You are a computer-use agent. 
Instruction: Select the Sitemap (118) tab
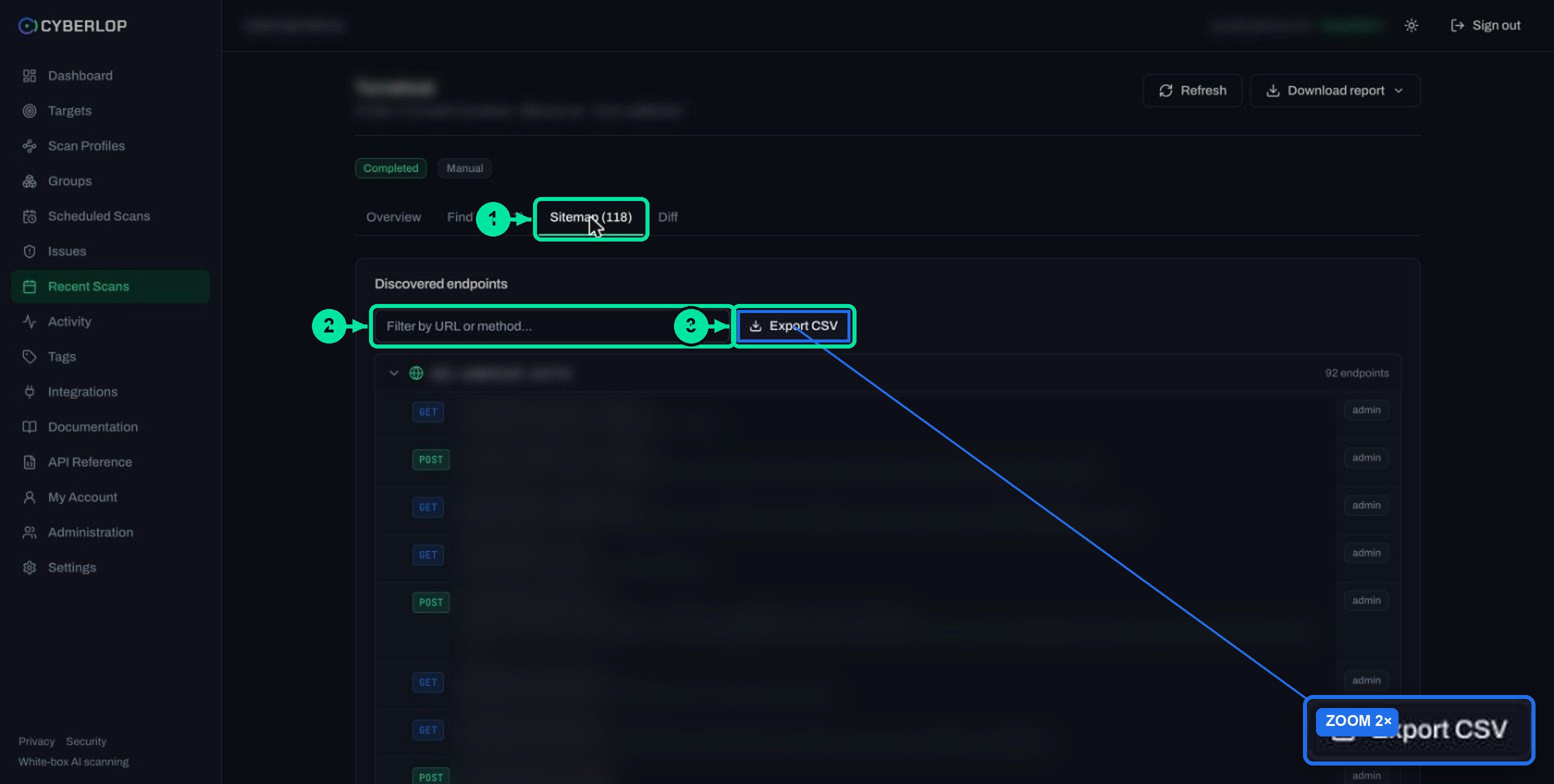pos(590,217)
